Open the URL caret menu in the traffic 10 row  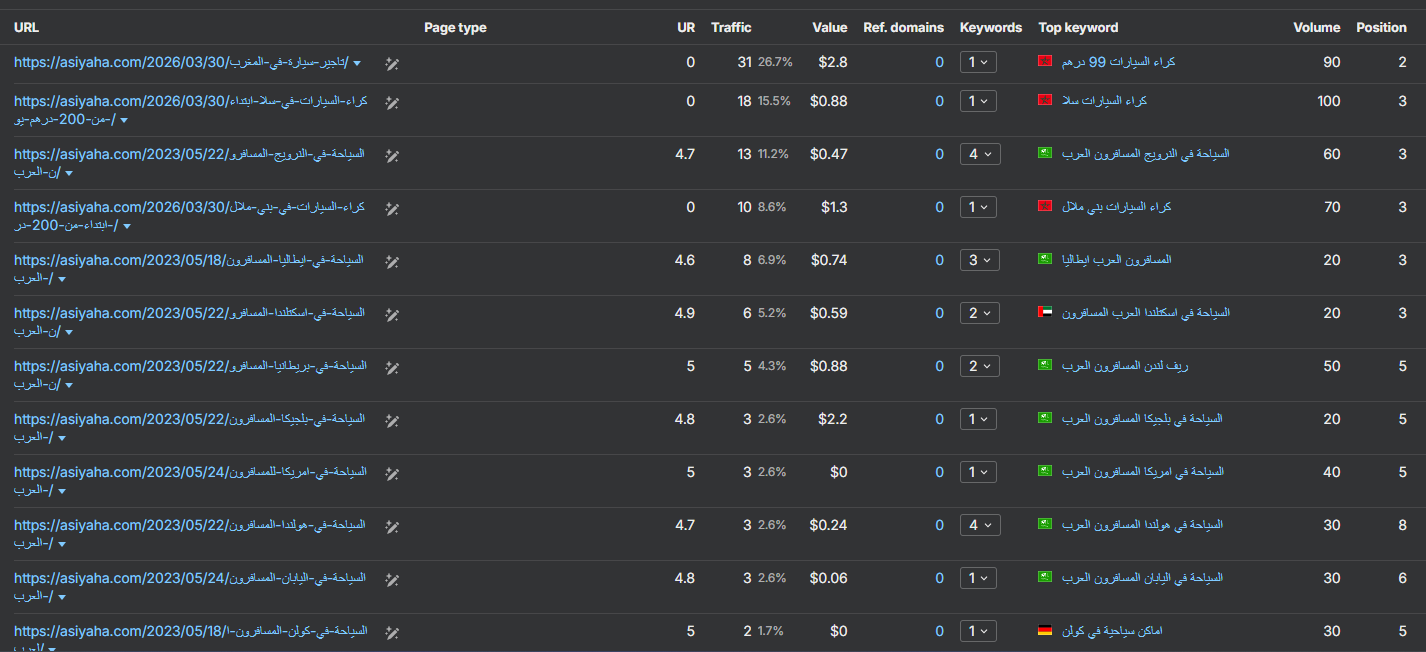point(126,227)
